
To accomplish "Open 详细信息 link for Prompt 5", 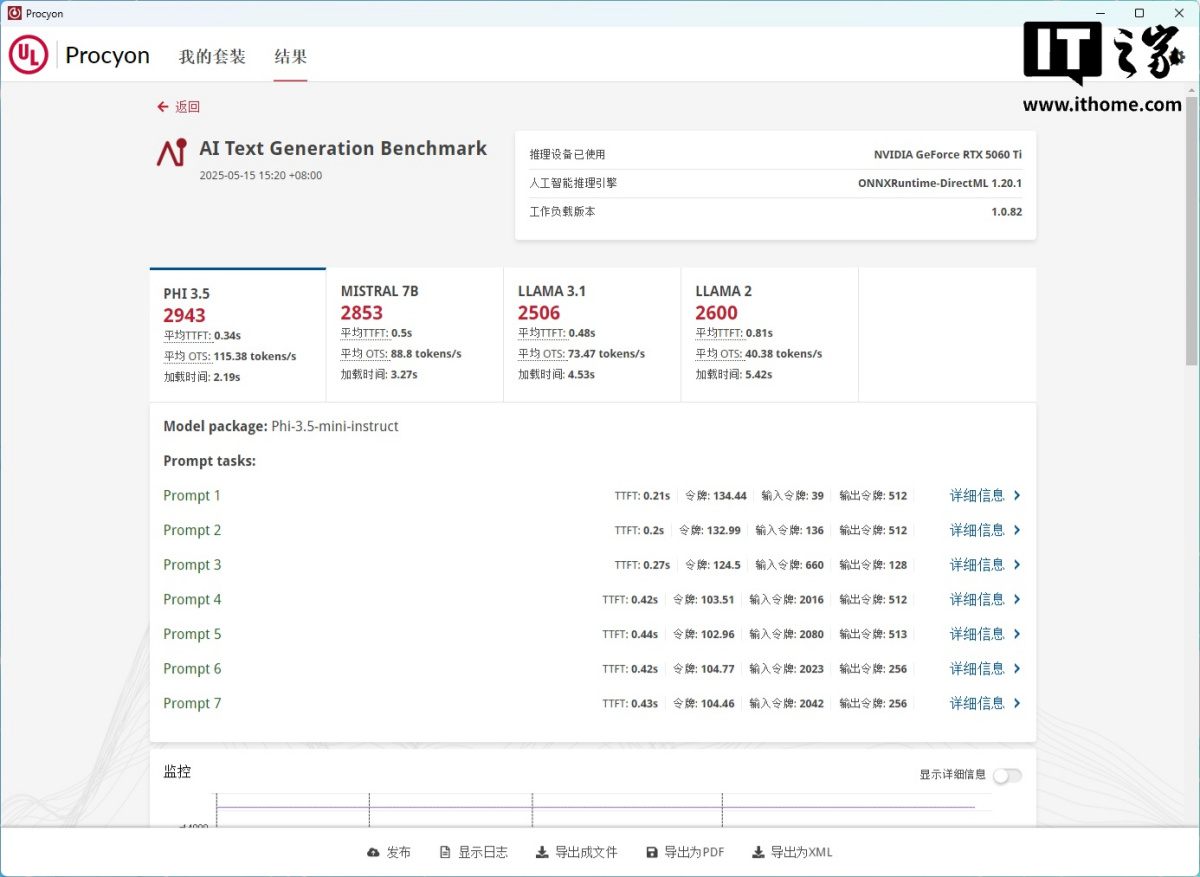I will click(977, 634).
